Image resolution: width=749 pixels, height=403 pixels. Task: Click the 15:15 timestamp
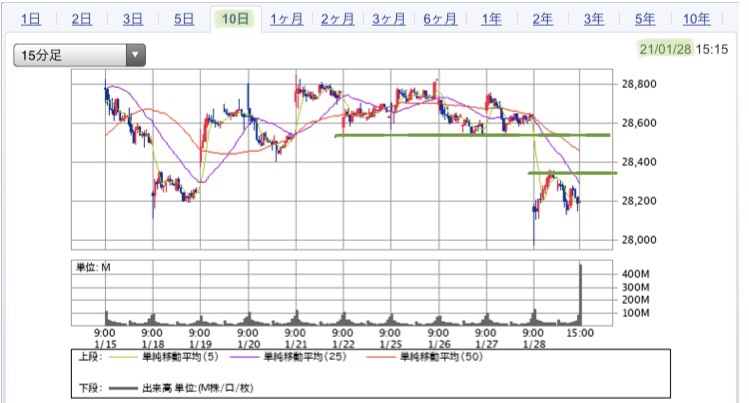tap(712, 49)
